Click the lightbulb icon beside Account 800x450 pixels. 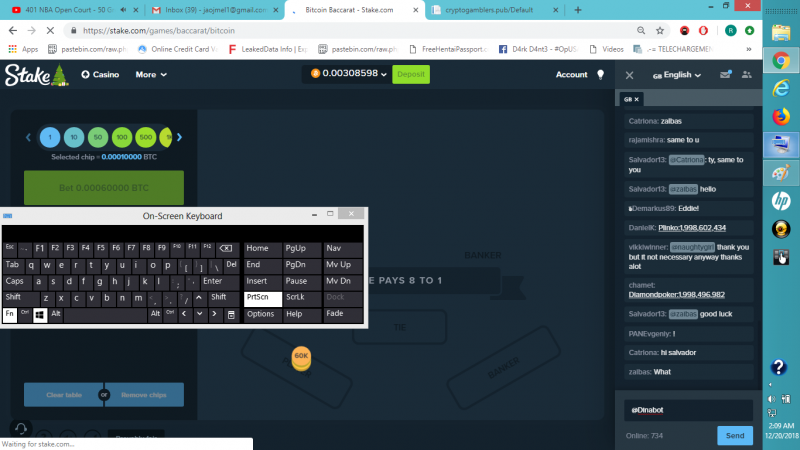(601, 74)
